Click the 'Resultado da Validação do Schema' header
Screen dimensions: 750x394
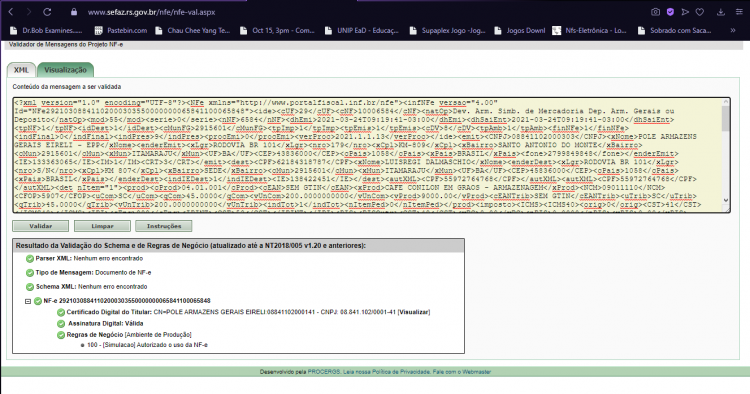(x=238, y=245)
